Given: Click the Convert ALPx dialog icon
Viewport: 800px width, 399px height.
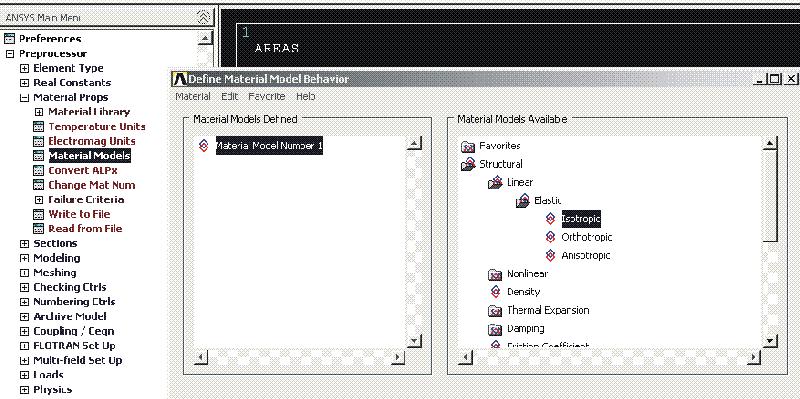Looking at the screenshot, I should (39, 170).
